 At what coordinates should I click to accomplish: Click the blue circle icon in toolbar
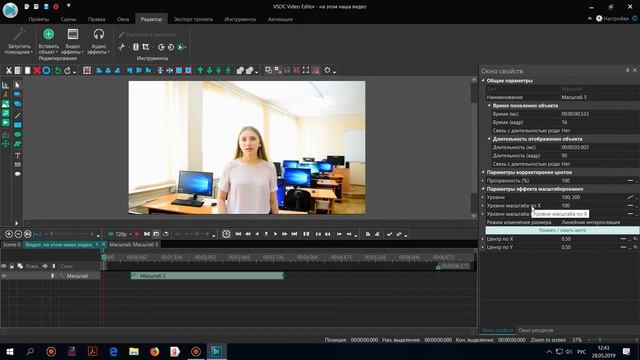pos(46,71)
